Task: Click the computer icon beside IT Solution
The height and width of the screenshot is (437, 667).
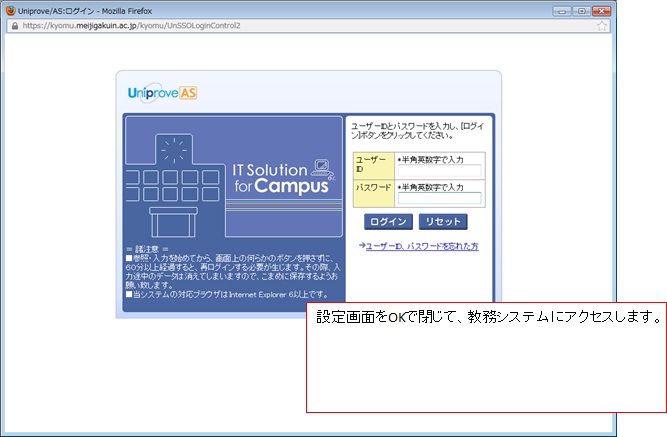Action: pos(323,169)
